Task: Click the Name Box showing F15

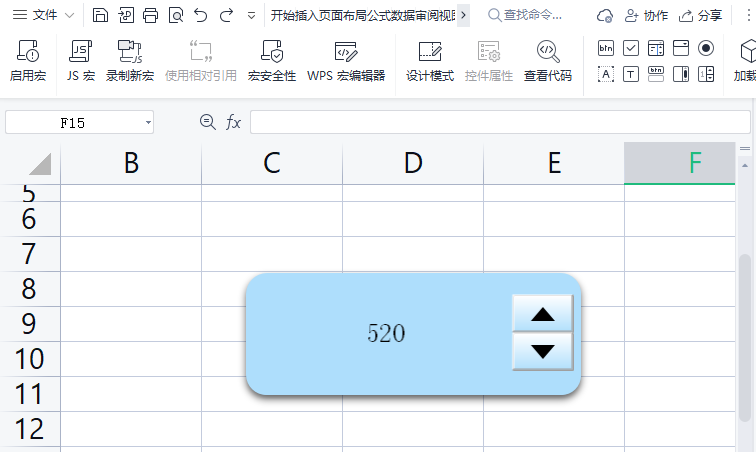Action: point(73,123)
